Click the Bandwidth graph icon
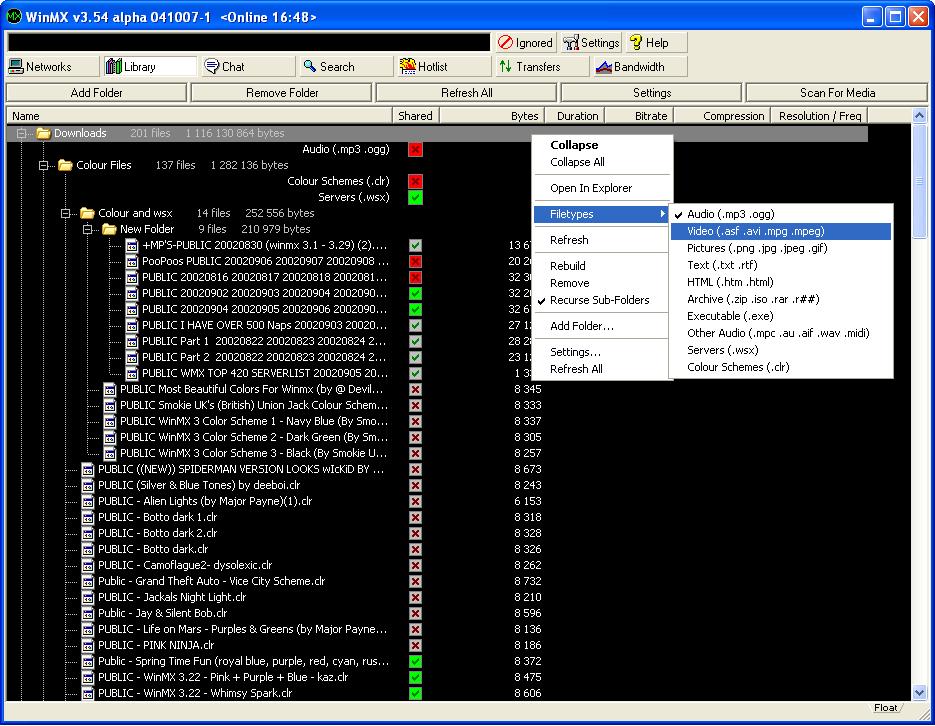Screen dimensions: 935x726 [604, 67]
